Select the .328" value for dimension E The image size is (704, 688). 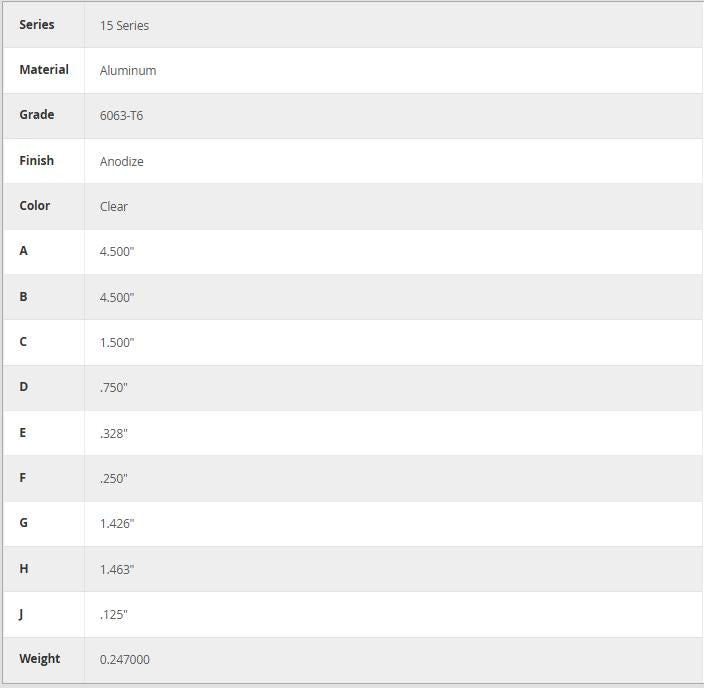[114, 434]
